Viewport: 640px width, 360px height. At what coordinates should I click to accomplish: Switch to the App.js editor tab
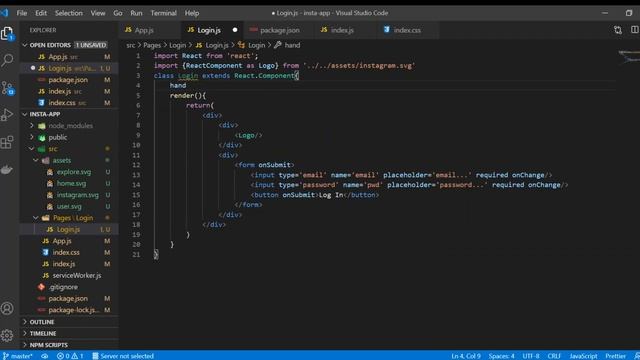point(149,30)
